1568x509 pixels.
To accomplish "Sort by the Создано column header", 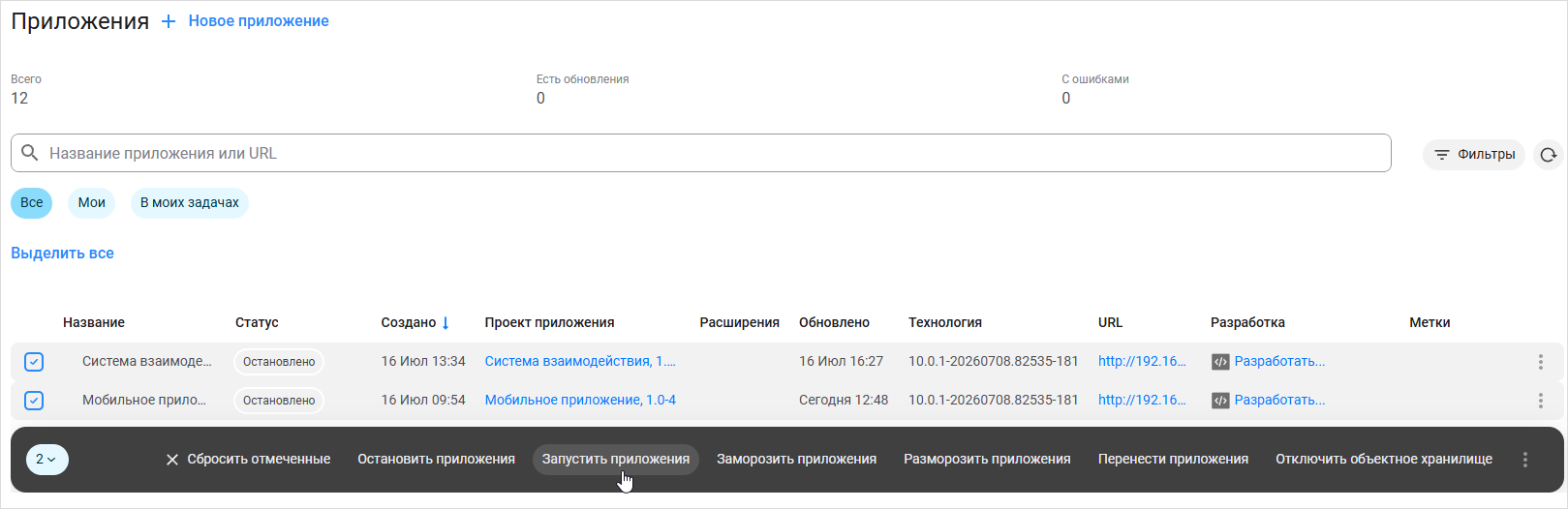I will coord(409,322).
